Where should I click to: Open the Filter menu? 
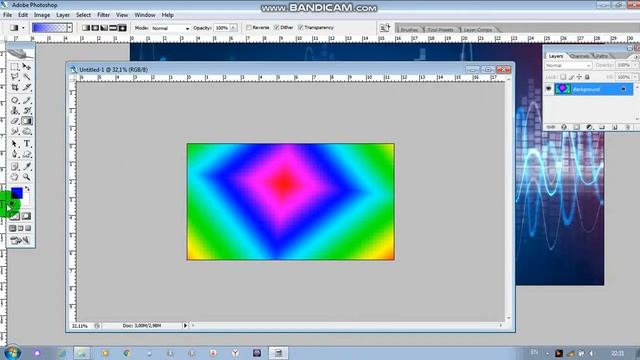[103, 15]
